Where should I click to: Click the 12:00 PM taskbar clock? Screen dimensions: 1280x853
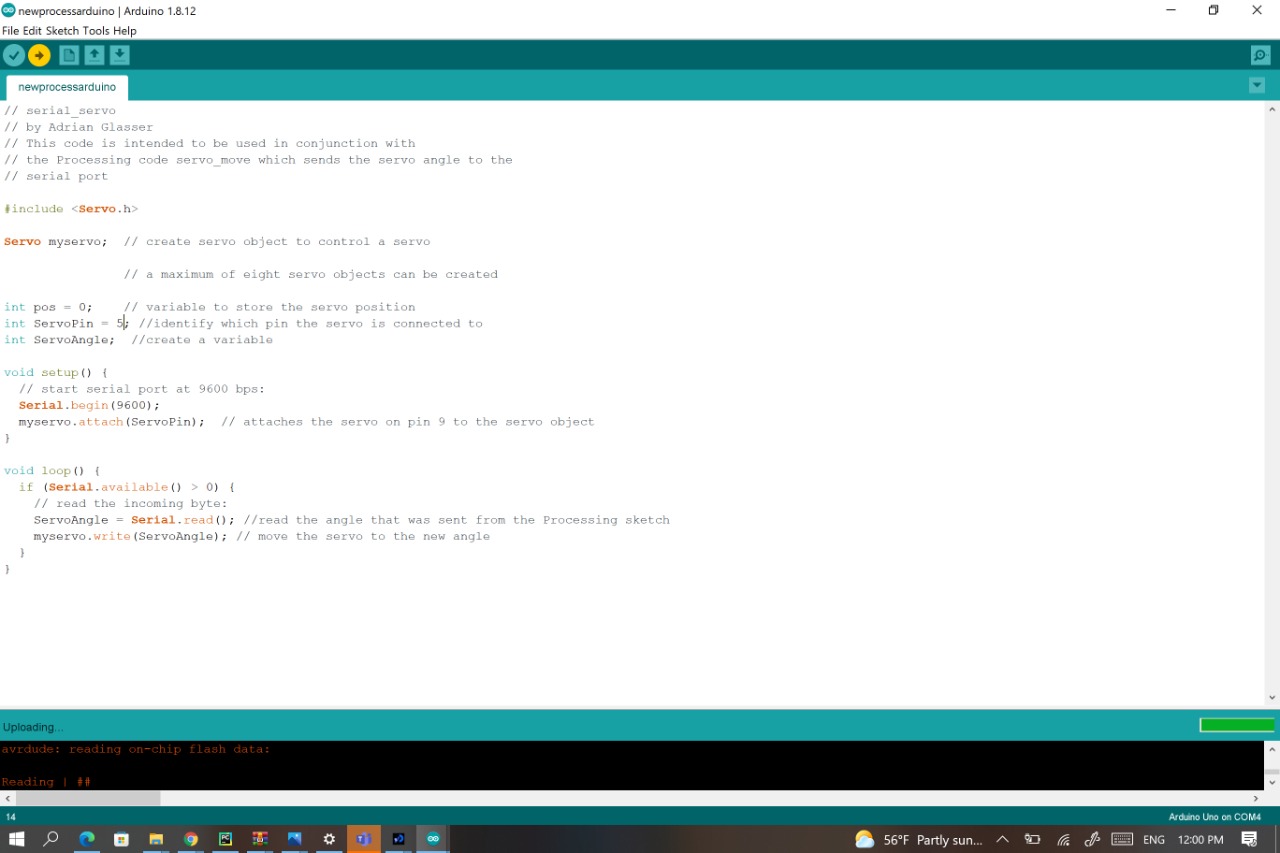coord(1201,840)
